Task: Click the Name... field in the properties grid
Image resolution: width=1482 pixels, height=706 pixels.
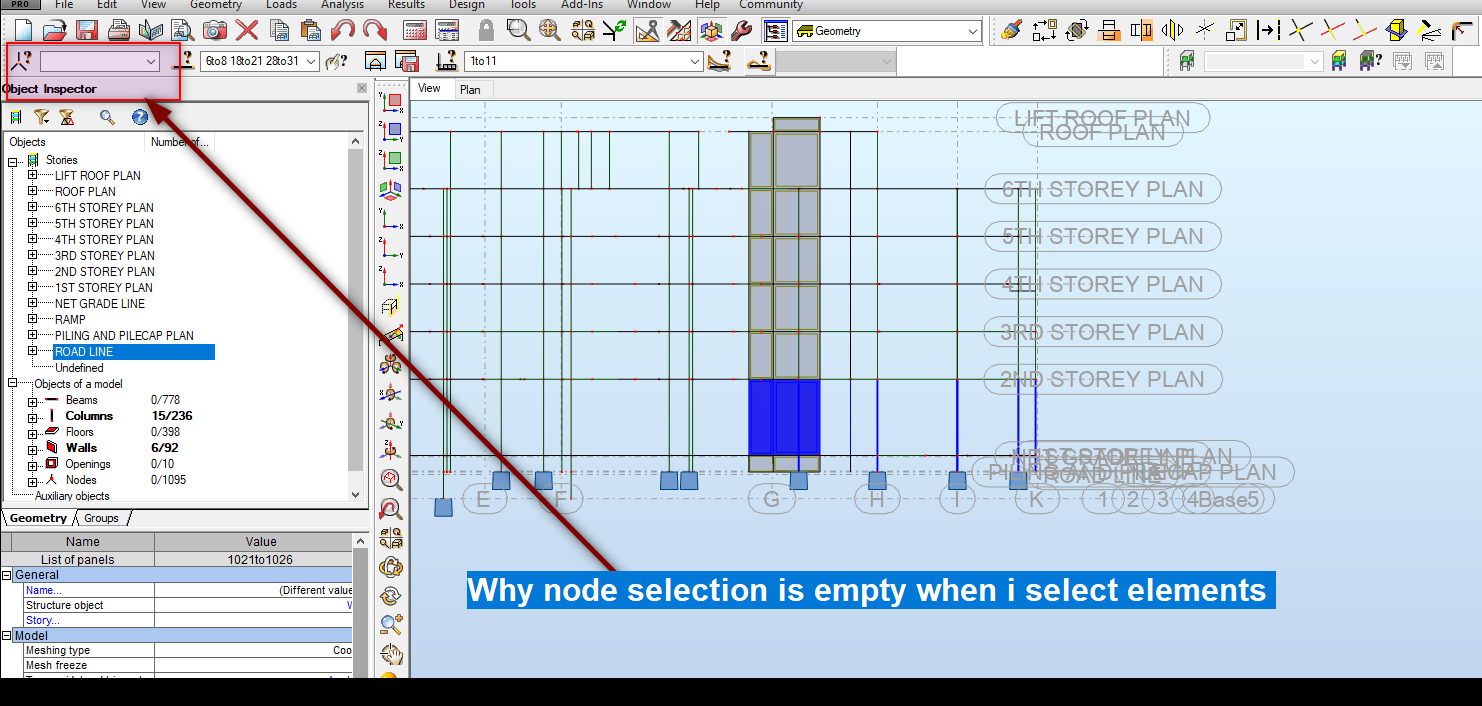Action: [43, 589]
